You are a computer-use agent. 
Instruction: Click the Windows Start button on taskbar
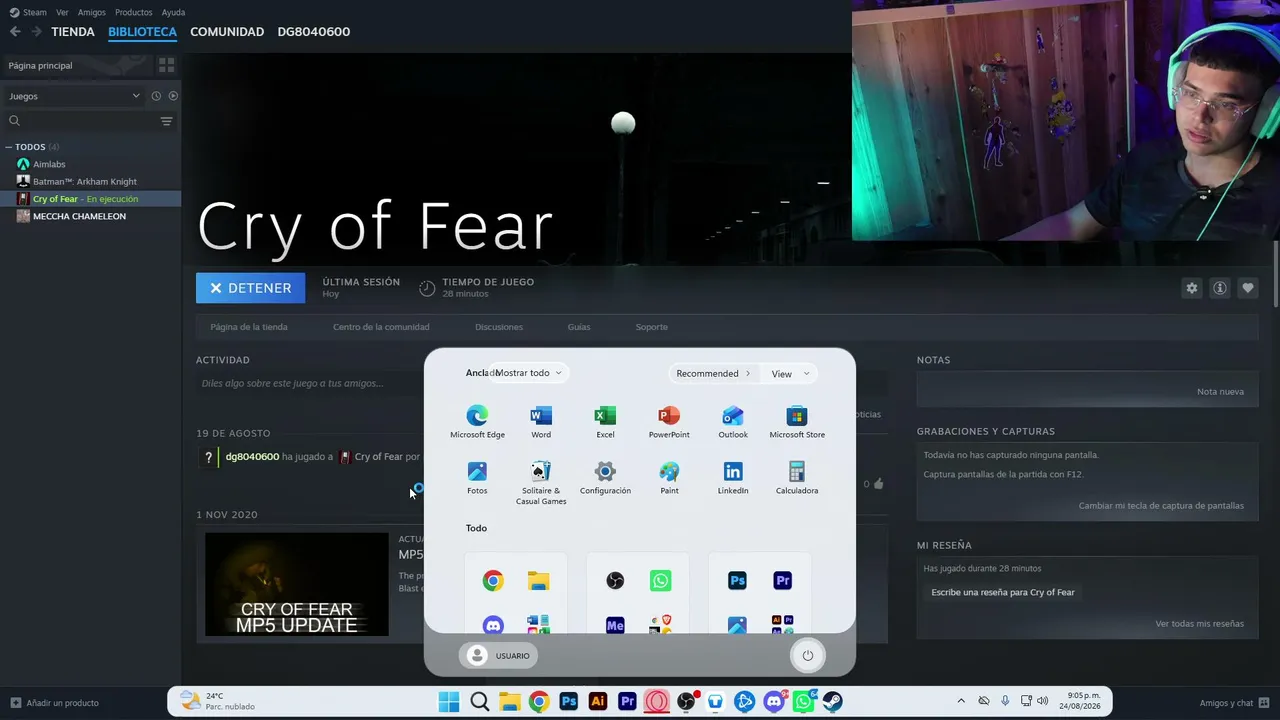pos(449,702)
